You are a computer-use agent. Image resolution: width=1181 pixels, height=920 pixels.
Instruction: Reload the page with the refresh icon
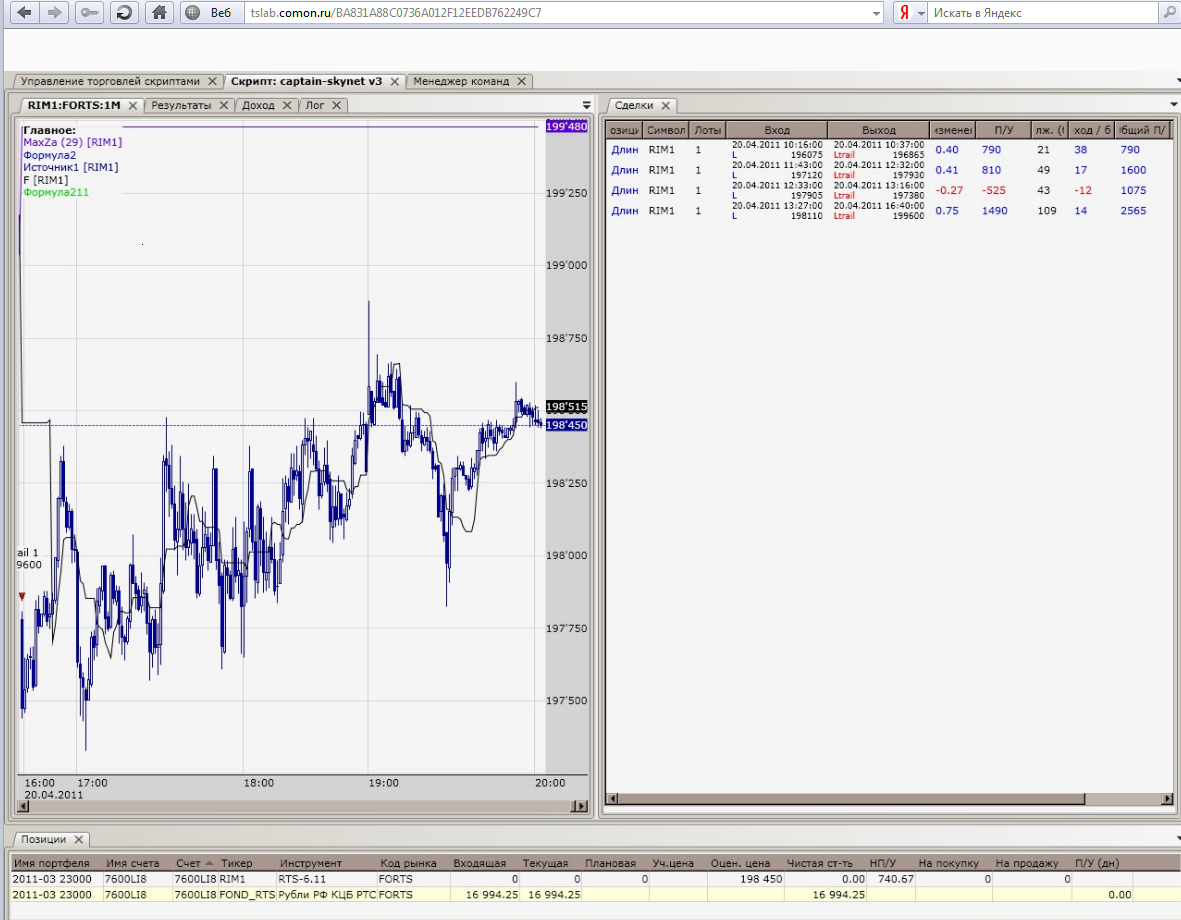pos(123,13)
